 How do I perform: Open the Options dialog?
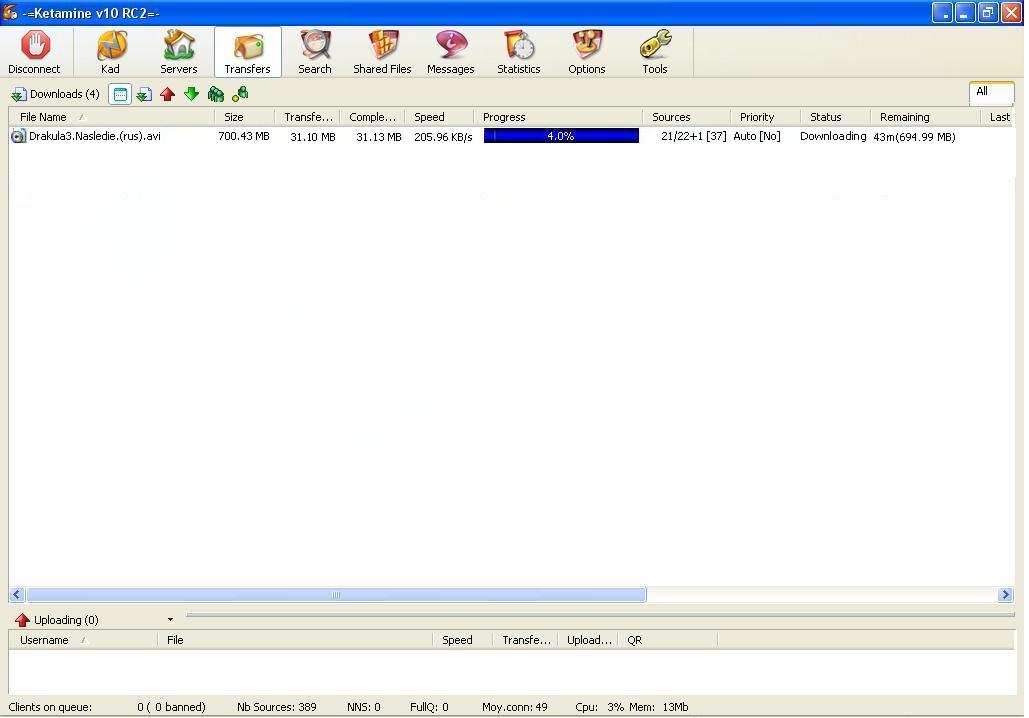pos(587,52)
